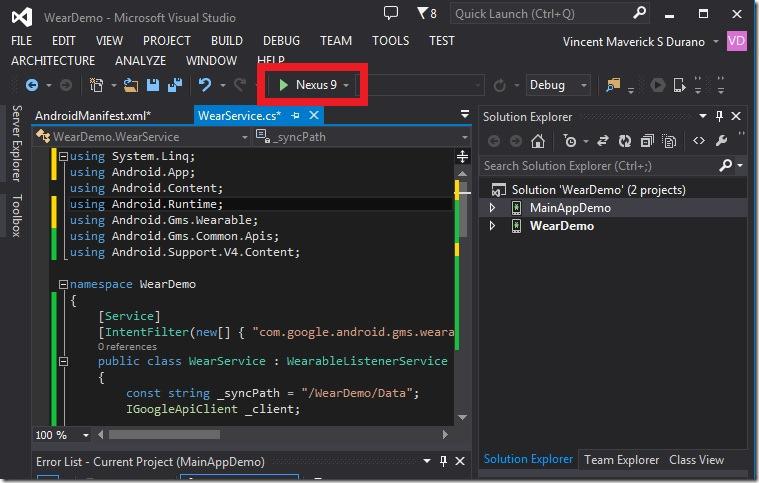Click the editor vertical scrollbar down arrow
Screen dimensions: 759x483
(x=462, y=417)
